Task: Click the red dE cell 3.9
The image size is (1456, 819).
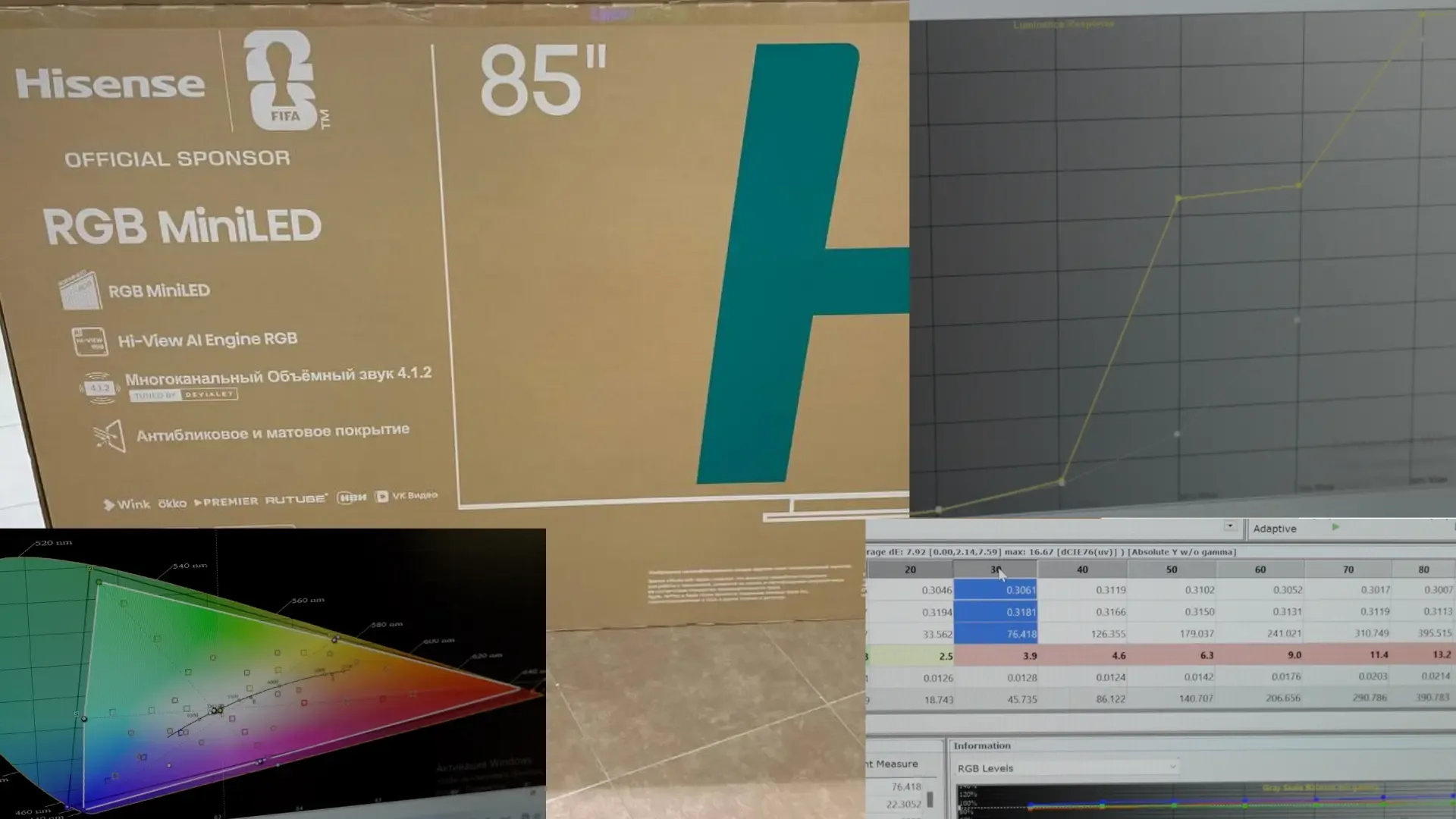Action: [x=995, y=656]
